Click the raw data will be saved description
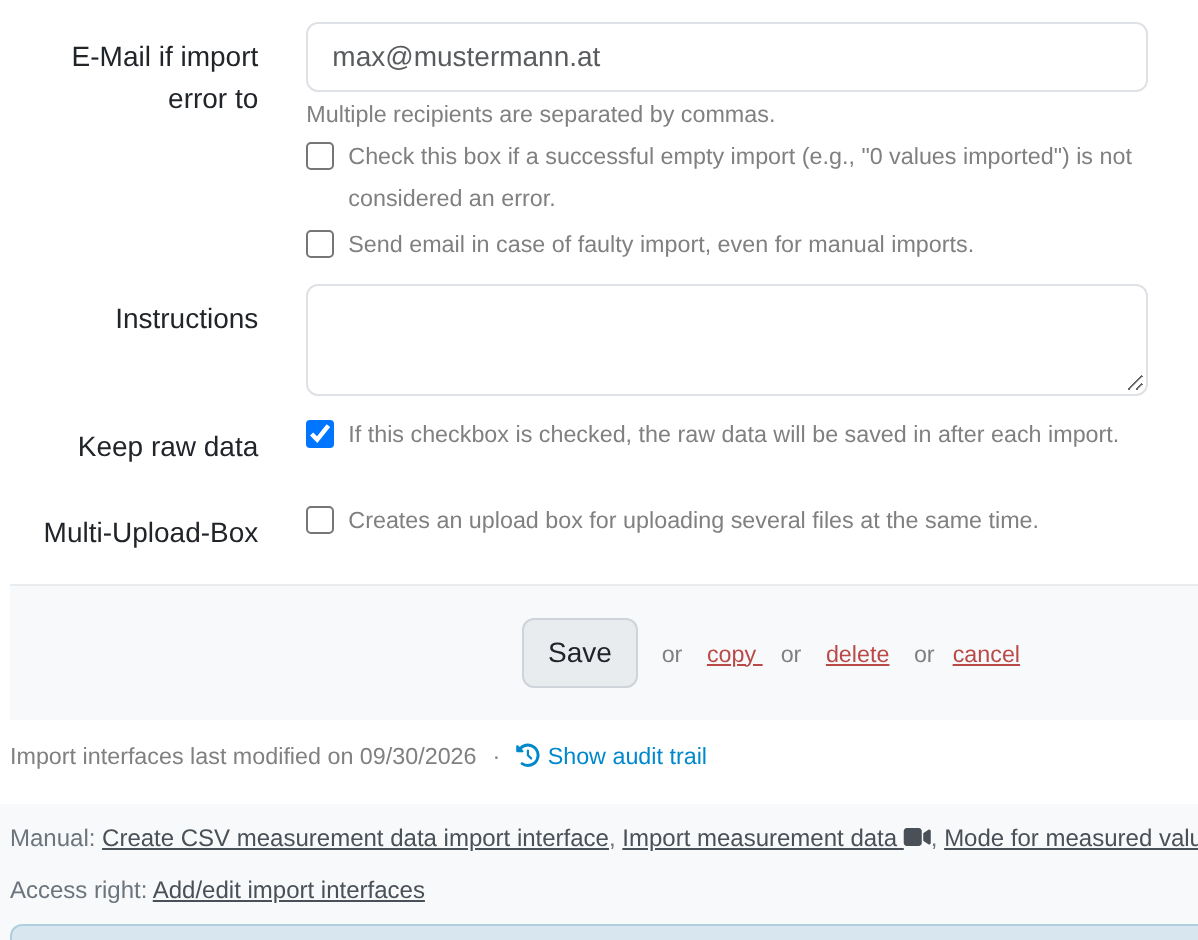 [733, 434]
